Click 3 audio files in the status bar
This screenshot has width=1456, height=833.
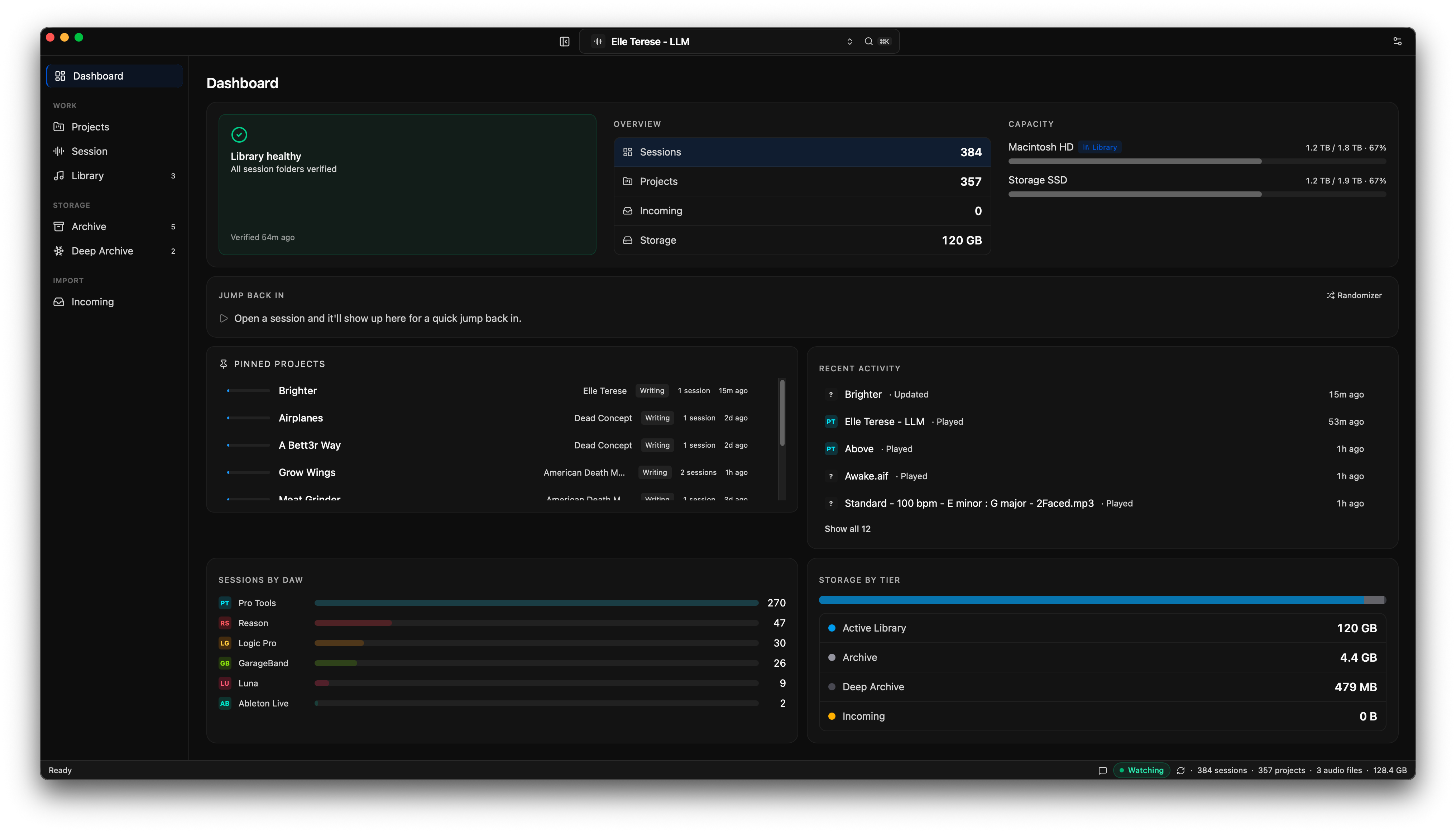(x=1339, y=771)
